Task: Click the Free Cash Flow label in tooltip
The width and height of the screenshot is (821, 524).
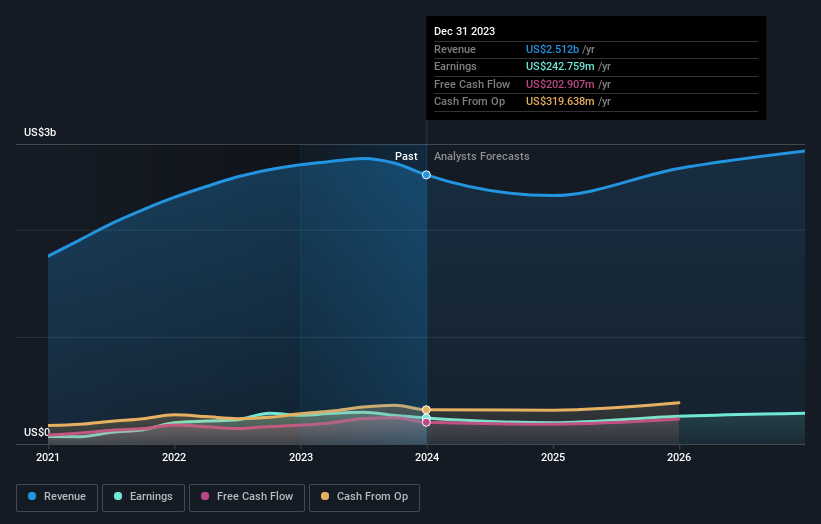Action: [472, 84]
